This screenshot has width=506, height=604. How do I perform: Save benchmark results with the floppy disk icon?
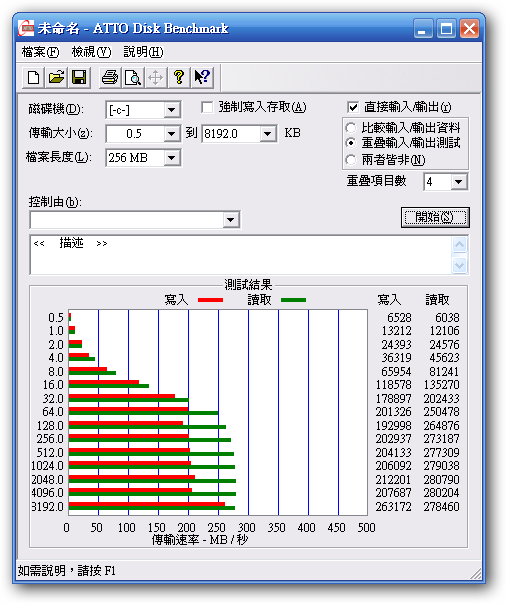coord(79,77)
